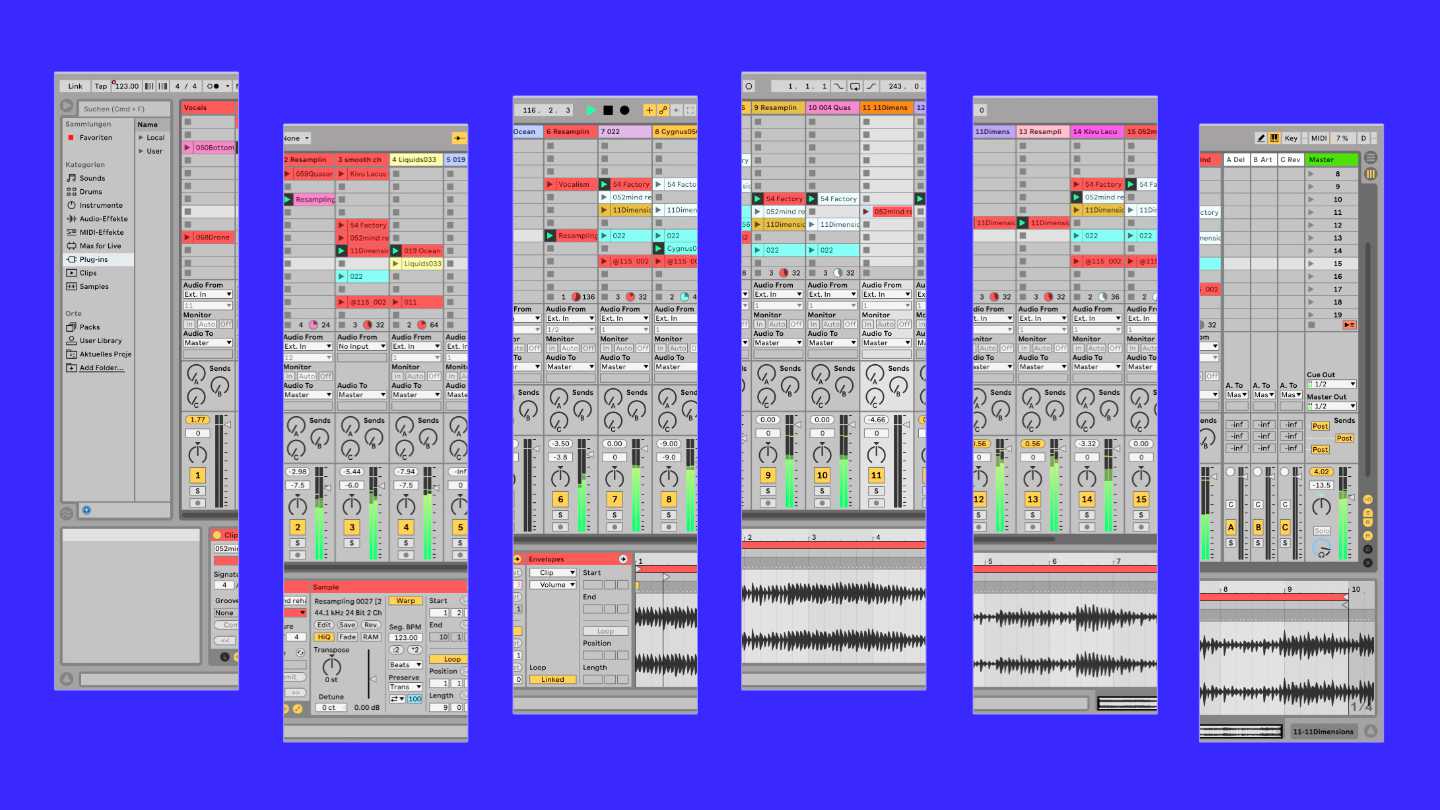Viewport: 1440px width, 810px height.
Task: Open the Master Out dropdown
Action: tap(1331, 406)
